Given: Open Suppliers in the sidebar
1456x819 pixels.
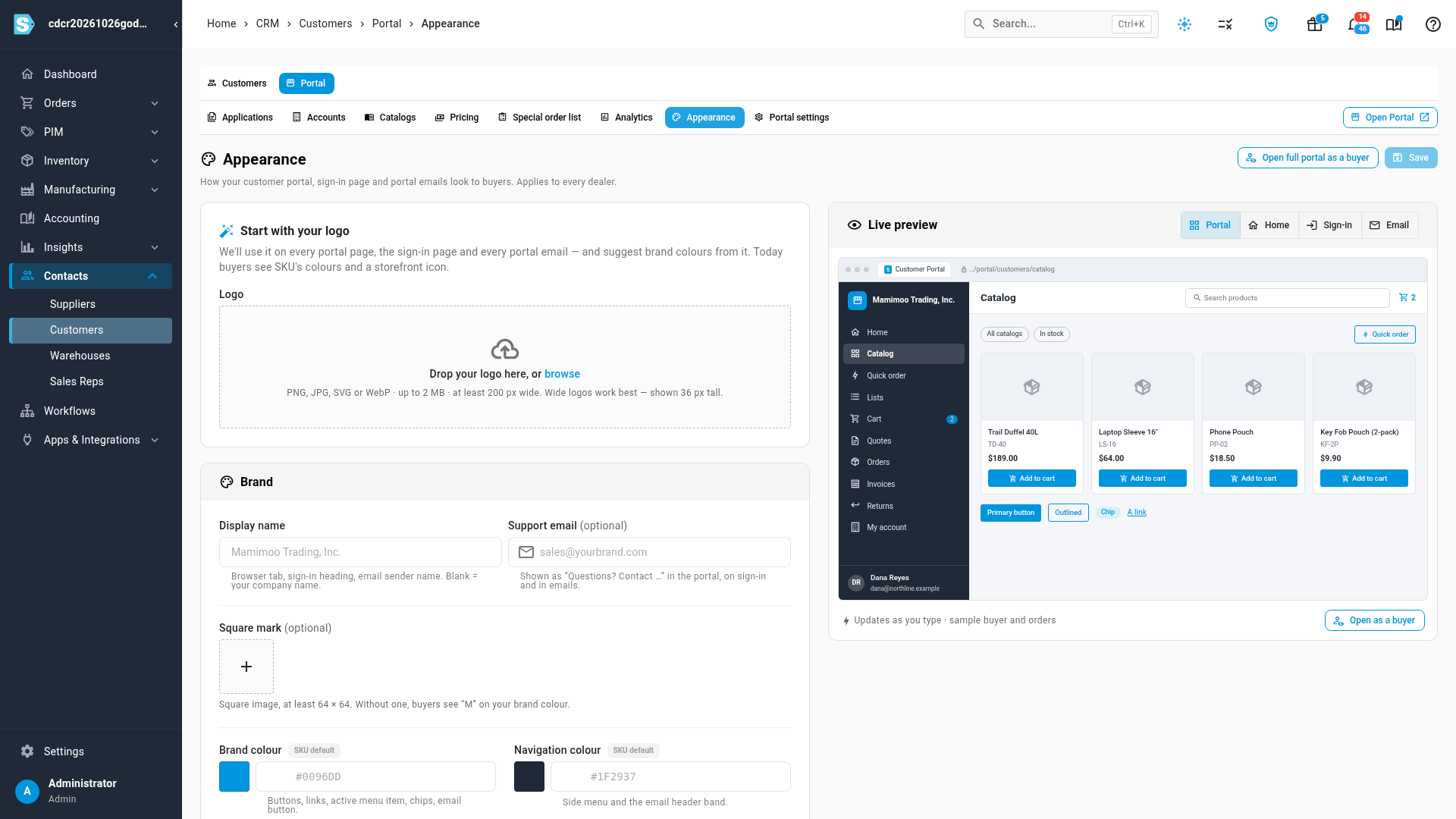Looking at the screenshot, I should click(x=91, y=304).
